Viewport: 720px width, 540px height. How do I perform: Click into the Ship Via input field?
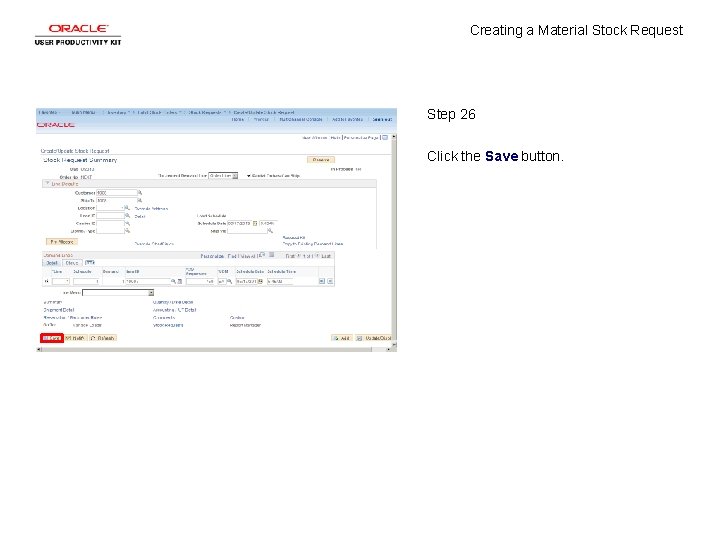click(247, 231)
